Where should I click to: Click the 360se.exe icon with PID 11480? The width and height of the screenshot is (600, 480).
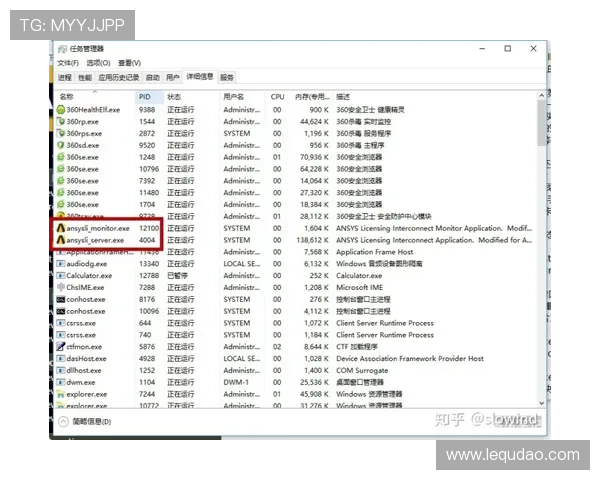pyautogui.click(x=60, y=193)
